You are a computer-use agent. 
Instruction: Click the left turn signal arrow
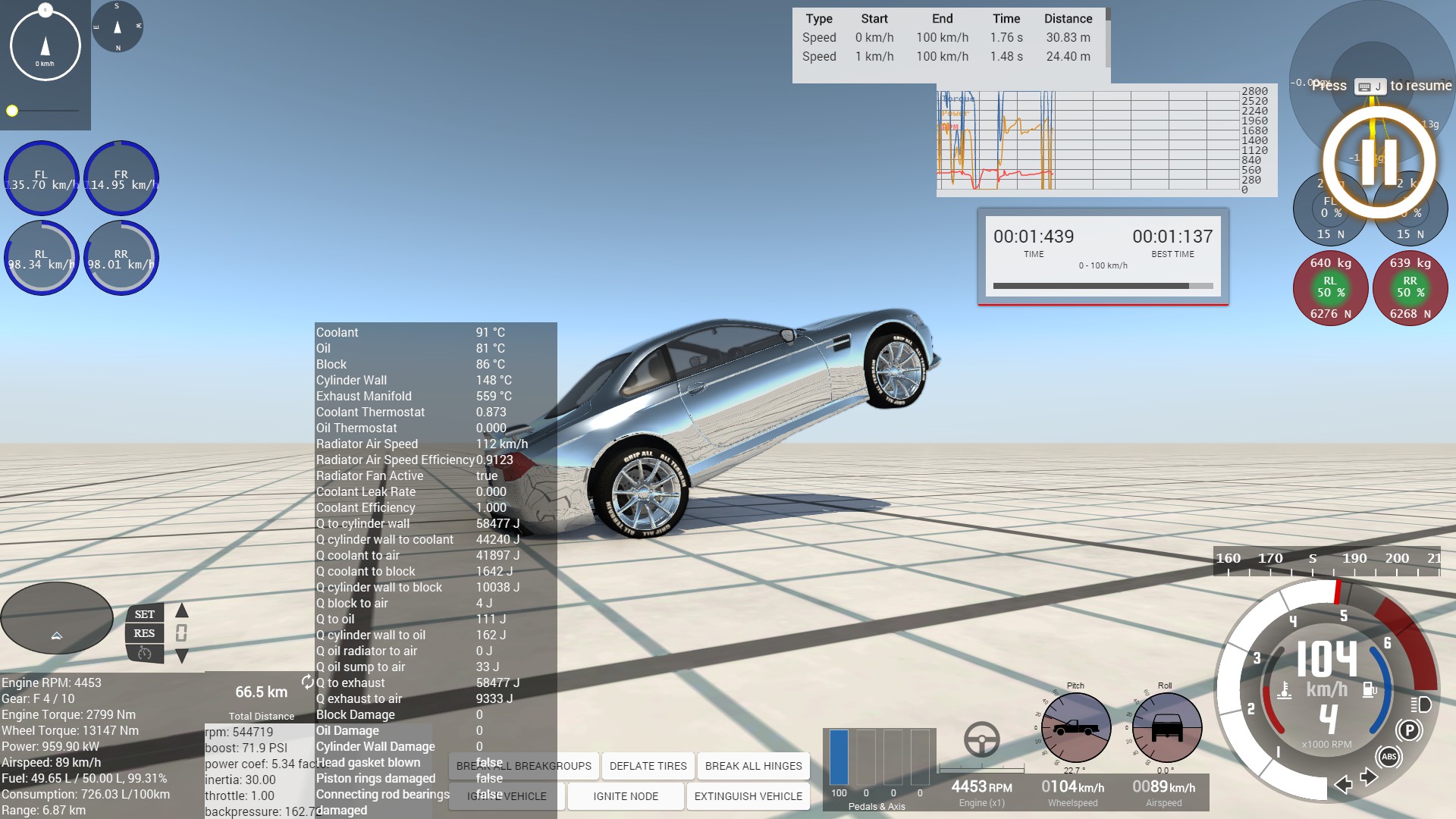click(1343, 784)
